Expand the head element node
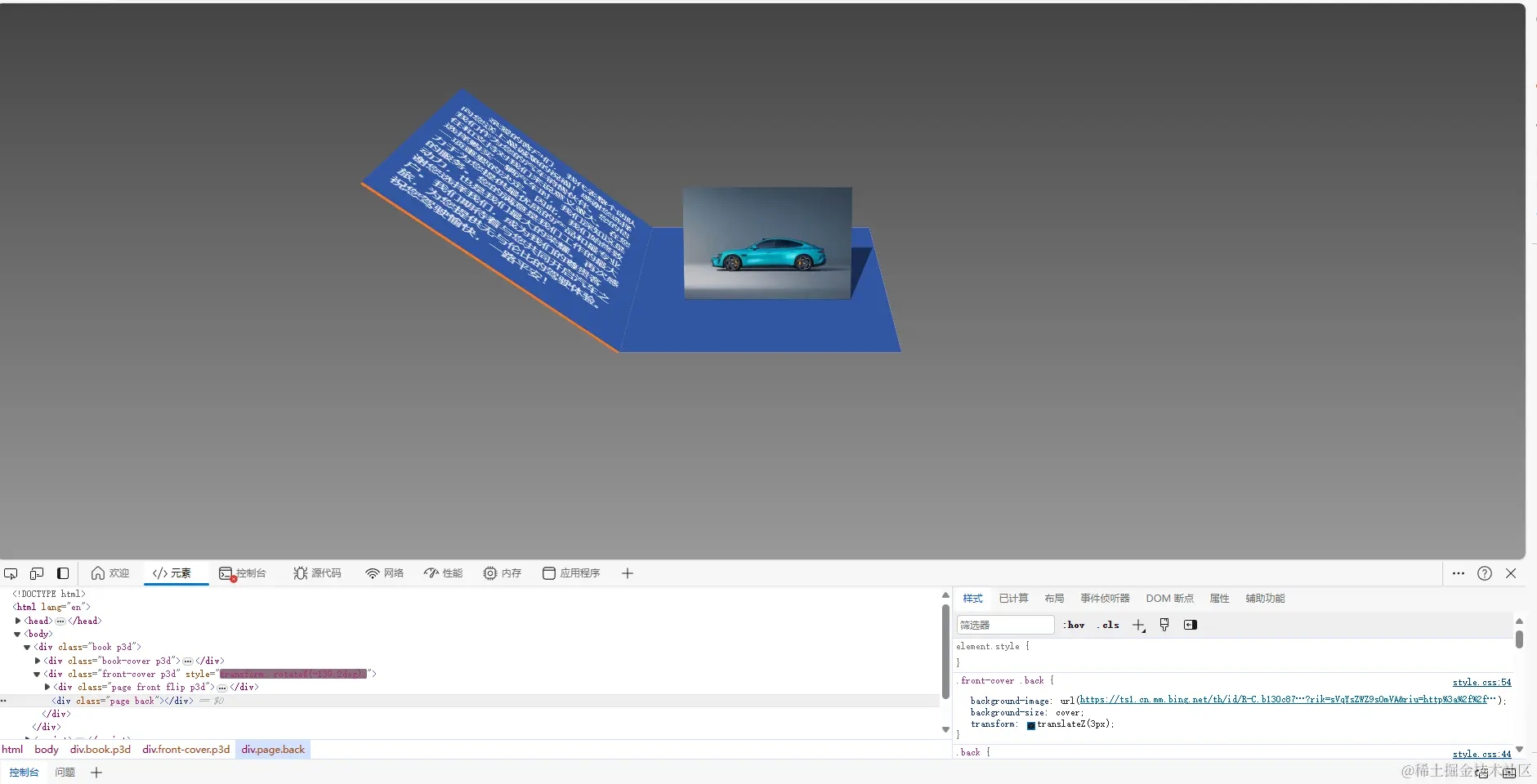 pyautogui.click(x=18, y=621)
